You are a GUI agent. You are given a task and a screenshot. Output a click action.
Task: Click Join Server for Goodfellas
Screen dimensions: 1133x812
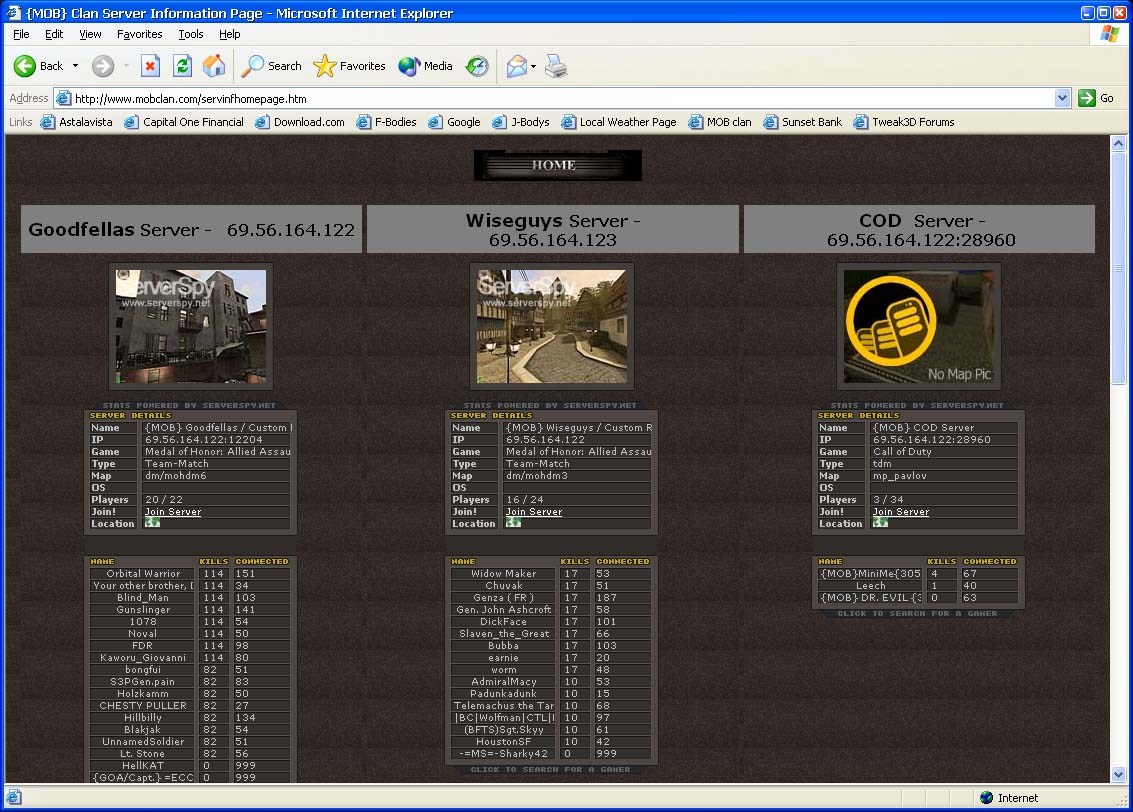173,511
